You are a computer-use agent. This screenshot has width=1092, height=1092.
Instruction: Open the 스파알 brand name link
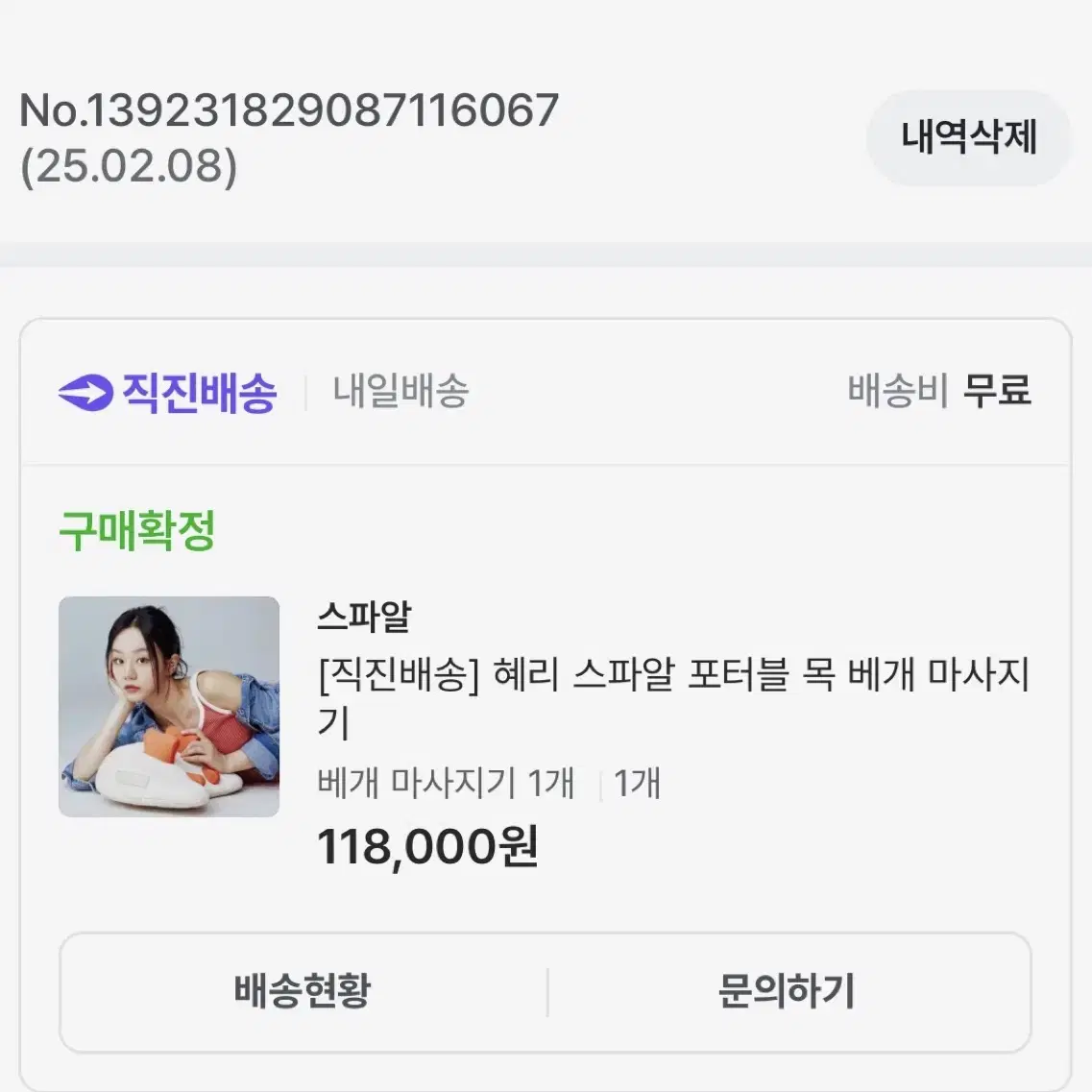click(x=364, y=617)
